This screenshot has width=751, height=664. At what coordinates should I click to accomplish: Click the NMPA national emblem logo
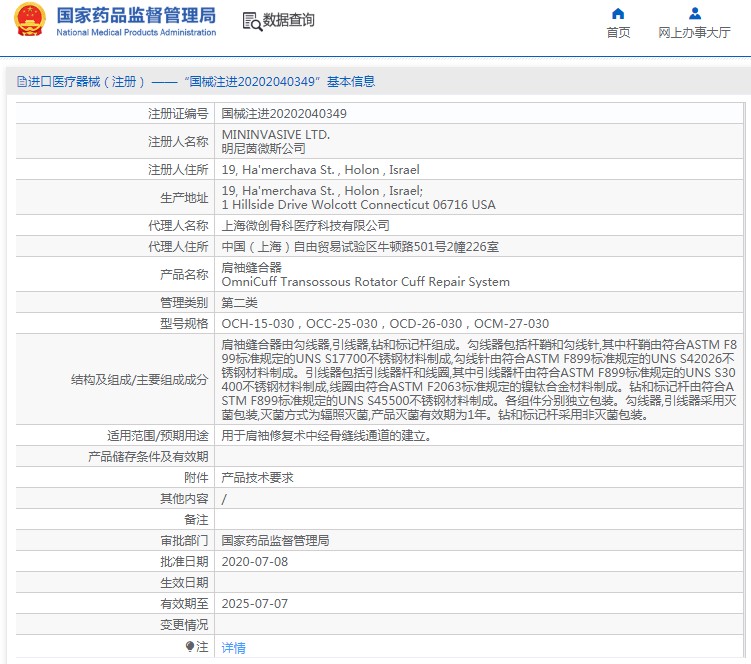[30, 20]
